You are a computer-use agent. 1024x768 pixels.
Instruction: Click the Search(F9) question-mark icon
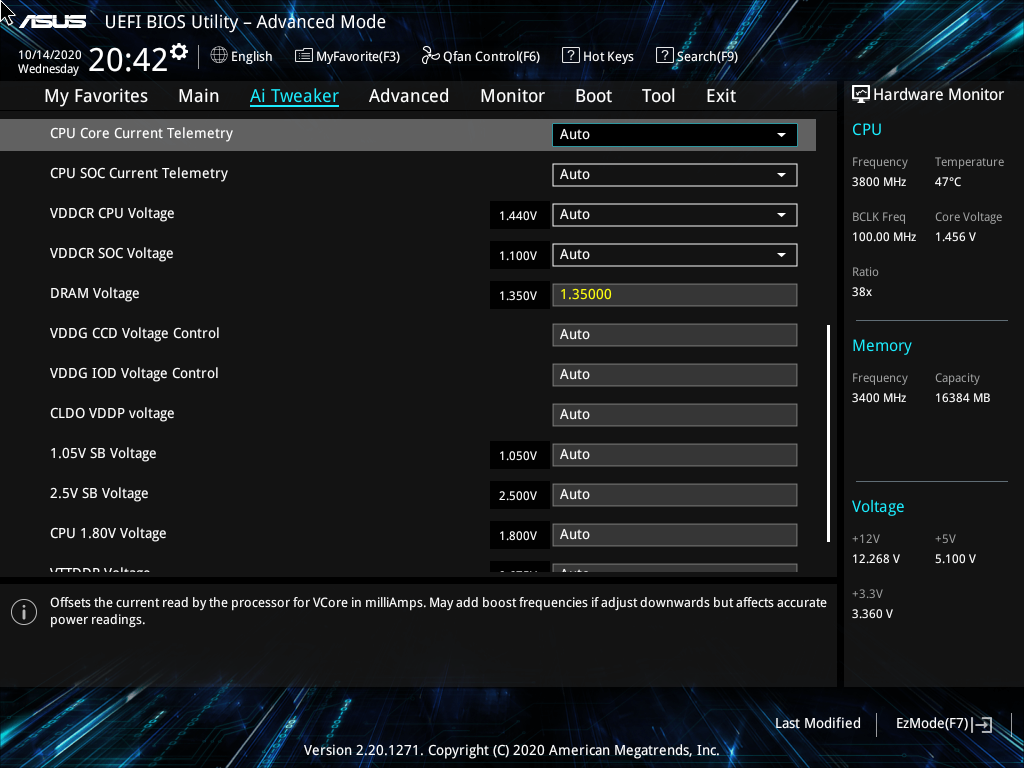click(x=664, y=56)
